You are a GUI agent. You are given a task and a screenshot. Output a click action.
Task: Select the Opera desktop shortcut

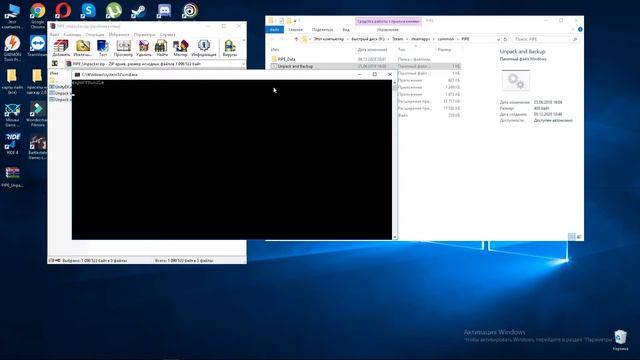[x=63, y=11]
